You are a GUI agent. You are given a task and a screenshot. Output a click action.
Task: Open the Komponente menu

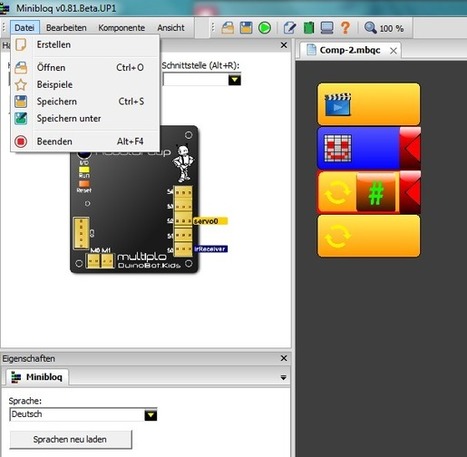click(121, 28)
